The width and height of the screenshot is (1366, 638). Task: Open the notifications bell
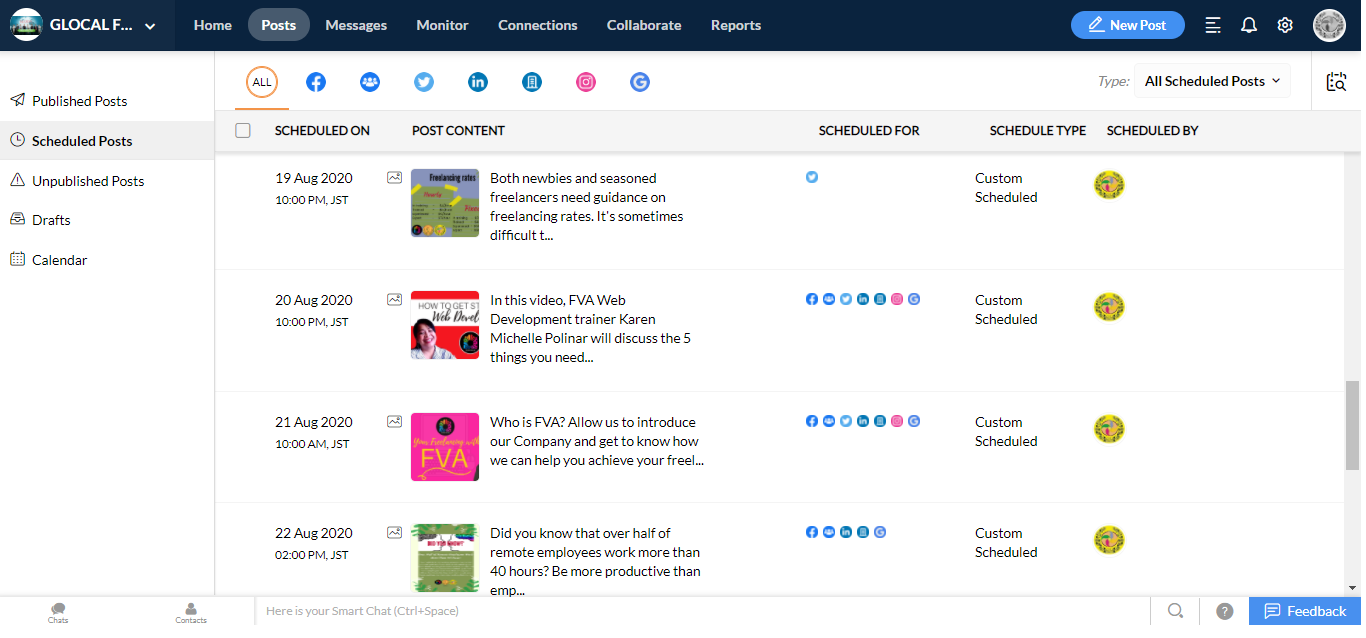(1249, 25)
